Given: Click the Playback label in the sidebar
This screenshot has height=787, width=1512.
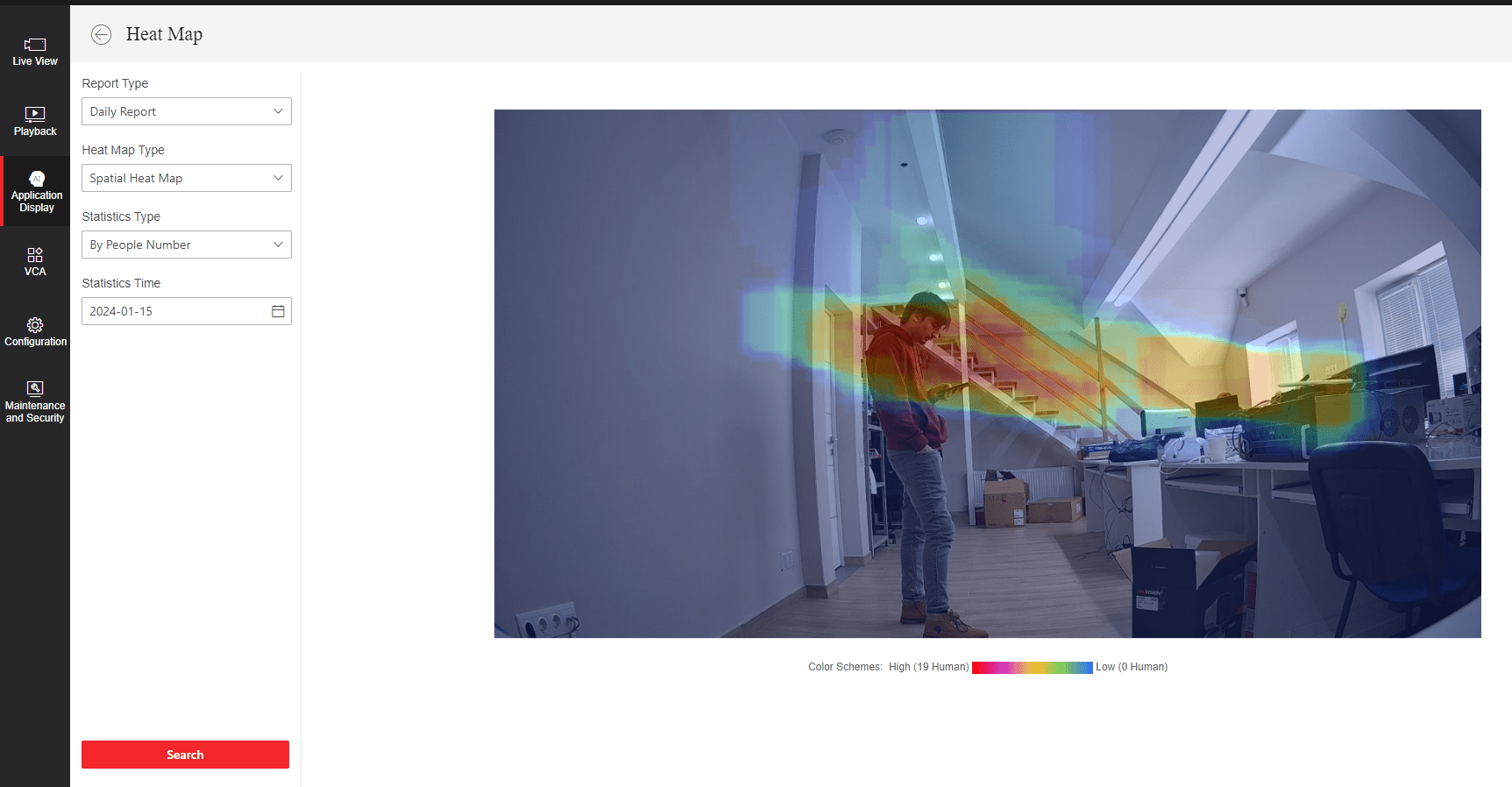Looking at the screenshot, I should coord(35,131).
